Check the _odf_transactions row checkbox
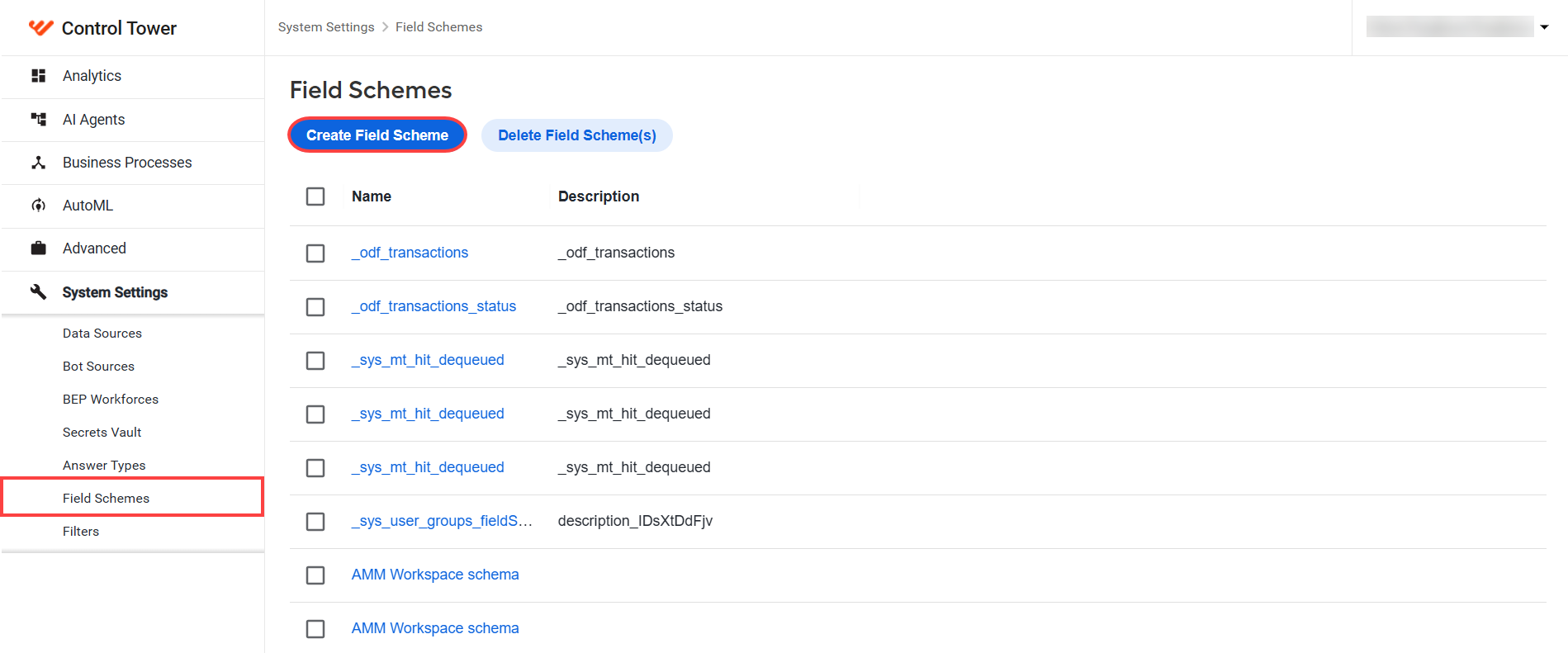1568x653 pixels. click(x=315, y=253)
